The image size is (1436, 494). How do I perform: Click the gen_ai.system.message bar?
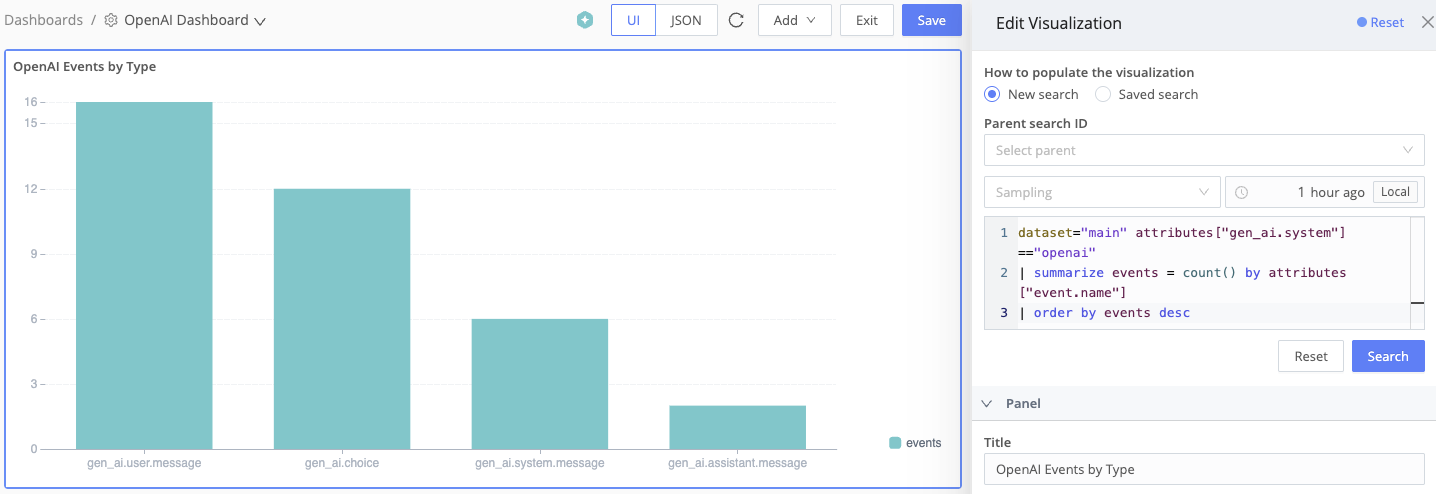(x=540, y=384)
